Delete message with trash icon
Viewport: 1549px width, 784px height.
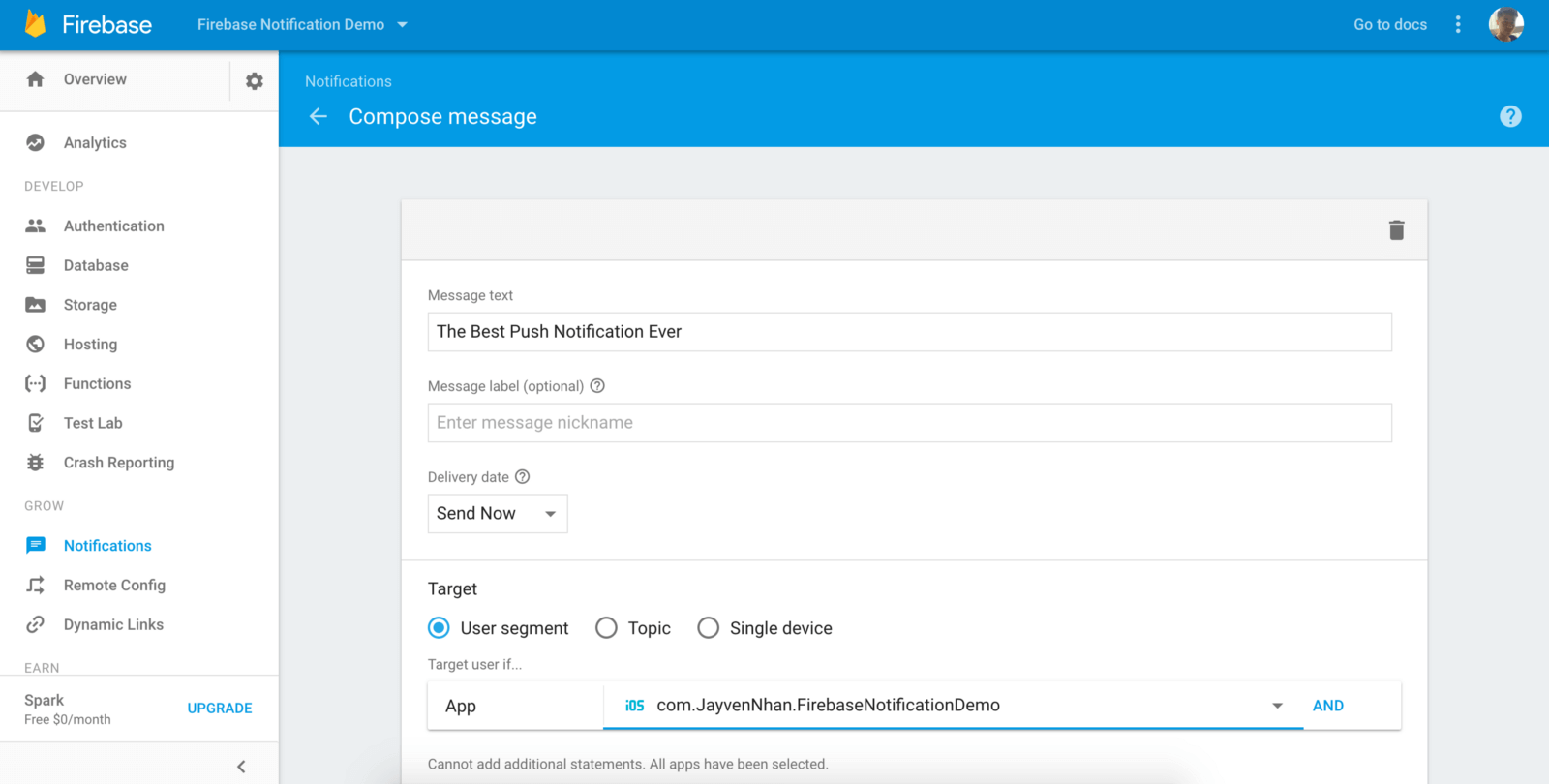coord(1396,230)
